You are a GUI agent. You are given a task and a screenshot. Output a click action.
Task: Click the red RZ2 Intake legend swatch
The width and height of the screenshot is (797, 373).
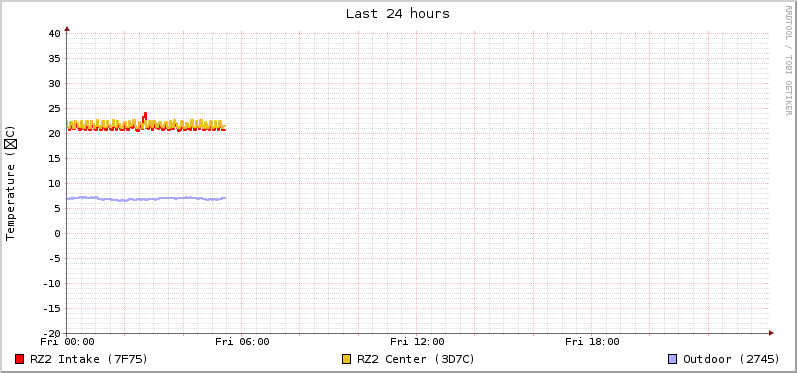click(20, 359)
